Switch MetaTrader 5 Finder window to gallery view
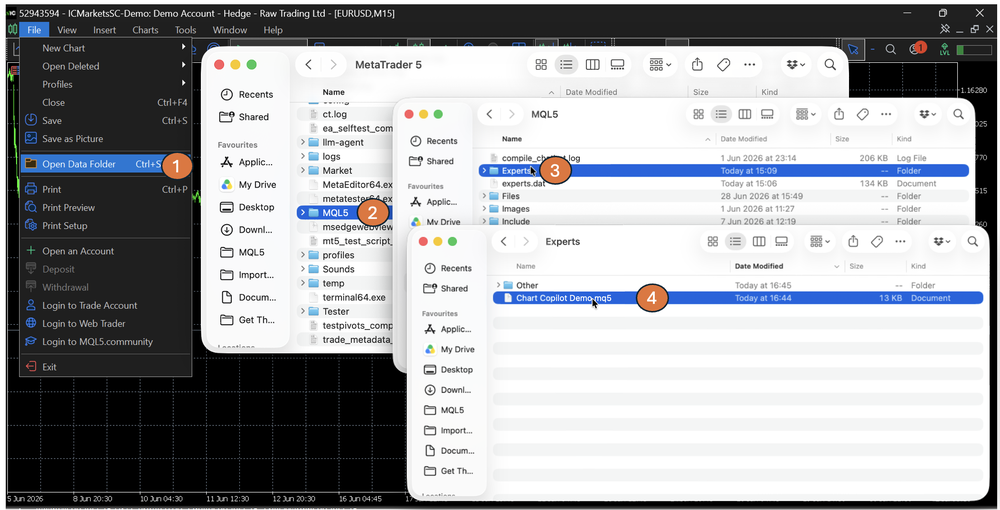 pyautogui.click(x=617, y=64)
